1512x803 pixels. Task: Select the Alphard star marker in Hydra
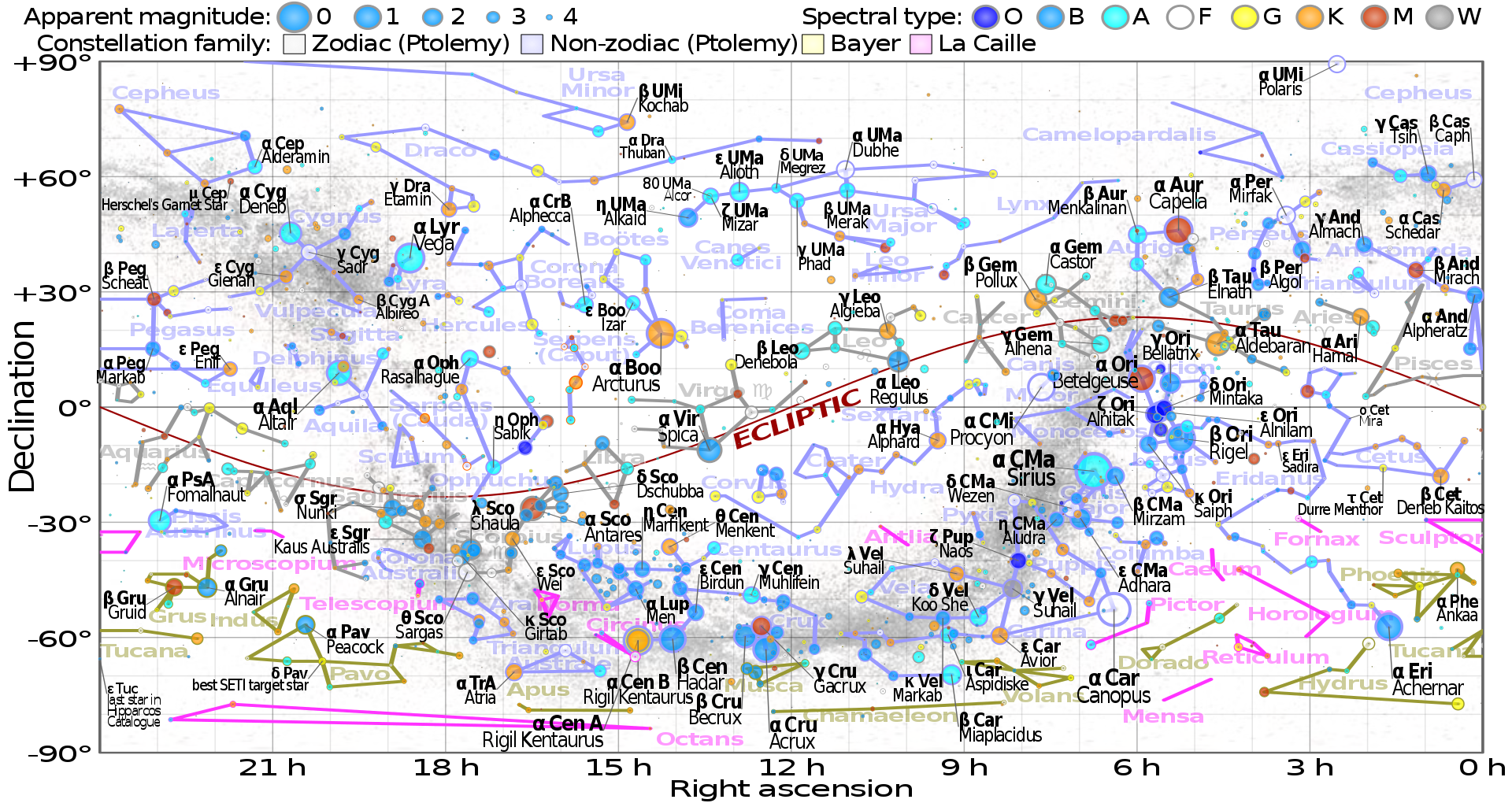coord(937,440)
